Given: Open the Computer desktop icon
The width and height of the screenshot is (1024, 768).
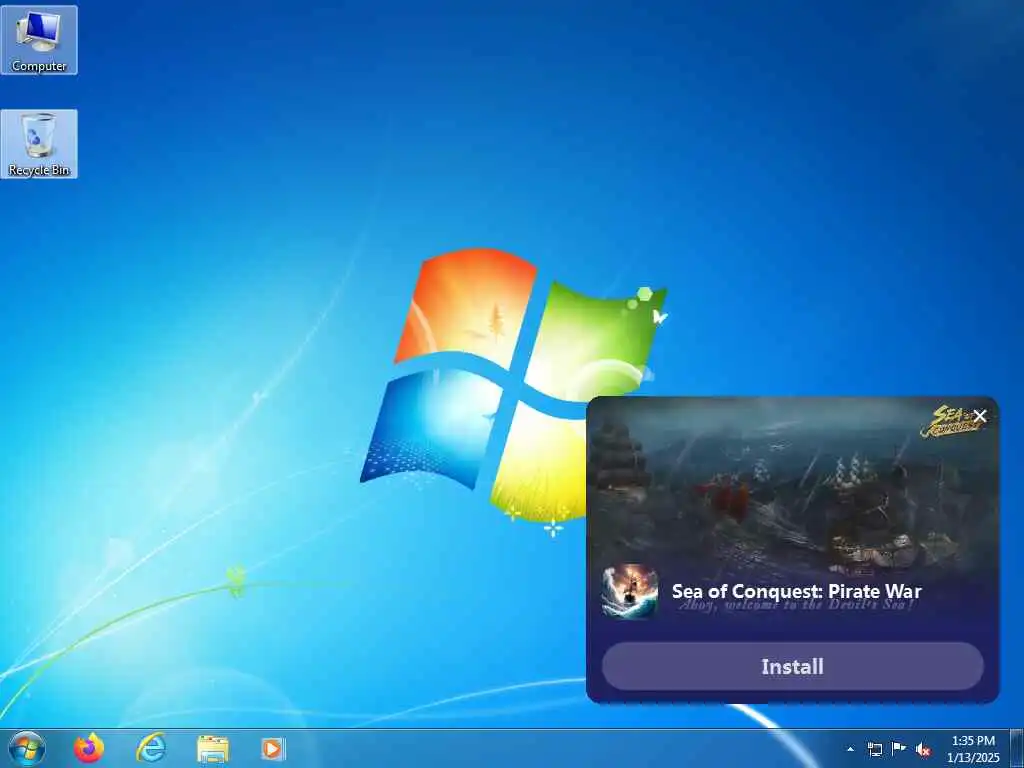Looking at the screenshot, I should [39, 40].
